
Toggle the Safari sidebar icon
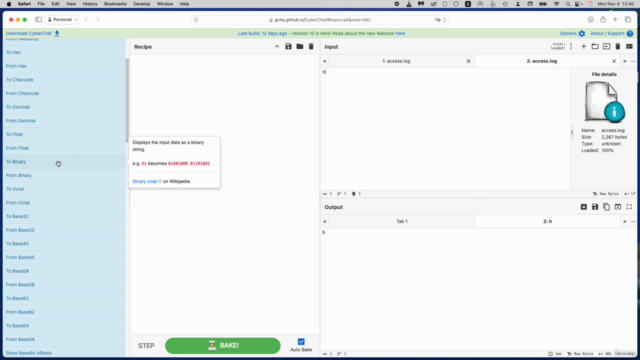(x=38, y=20)
